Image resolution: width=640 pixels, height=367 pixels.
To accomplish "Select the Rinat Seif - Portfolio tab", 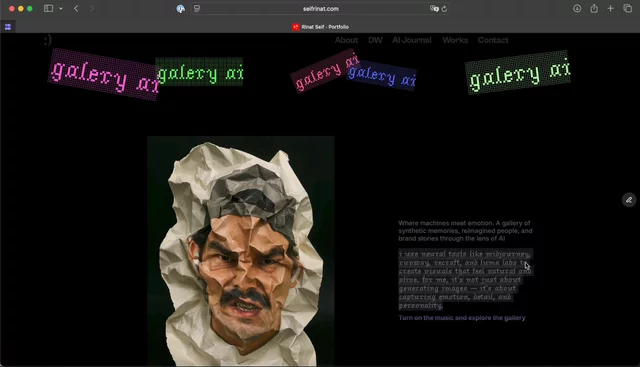I will point(320,27).
